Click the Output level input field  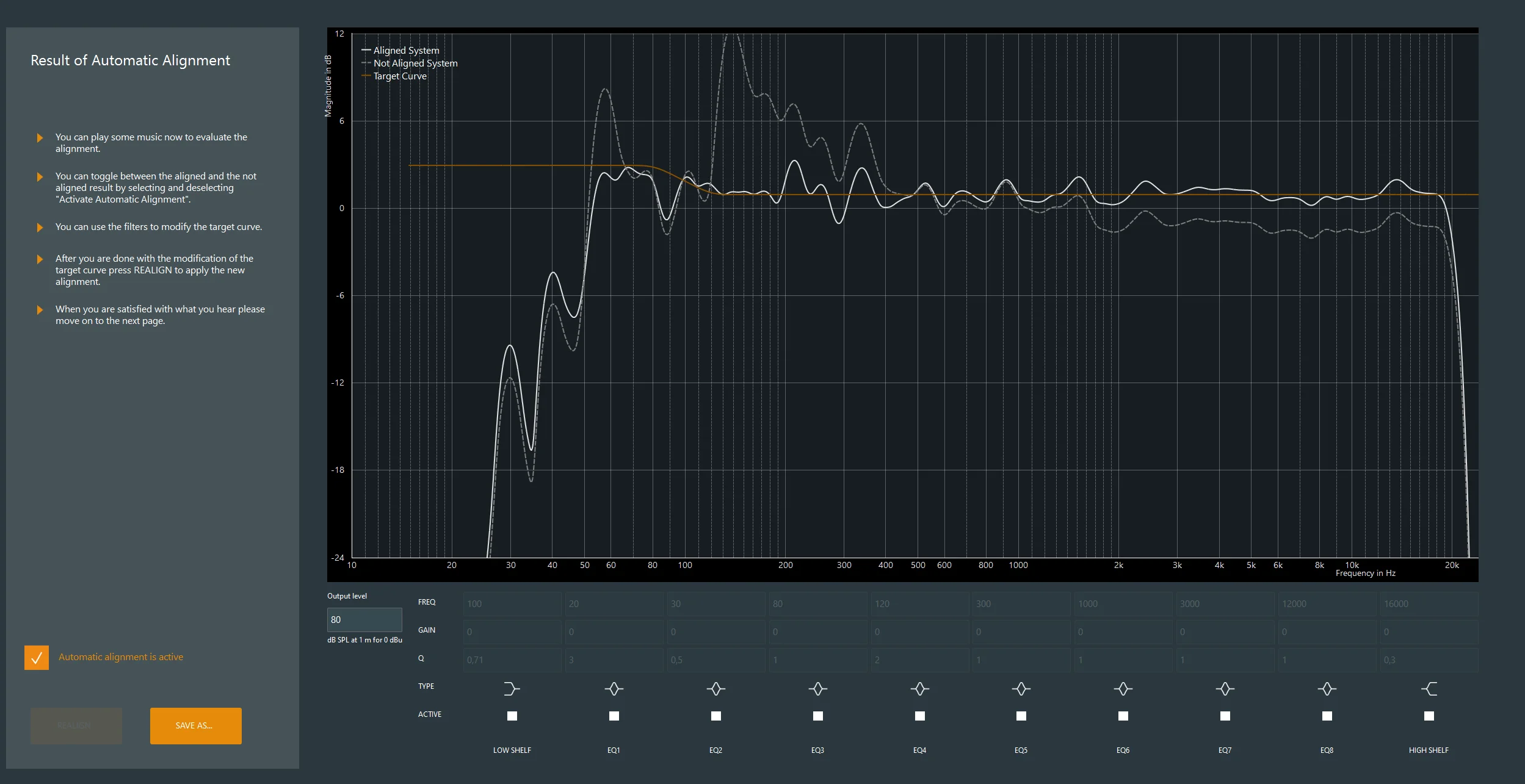click(364, 619)
